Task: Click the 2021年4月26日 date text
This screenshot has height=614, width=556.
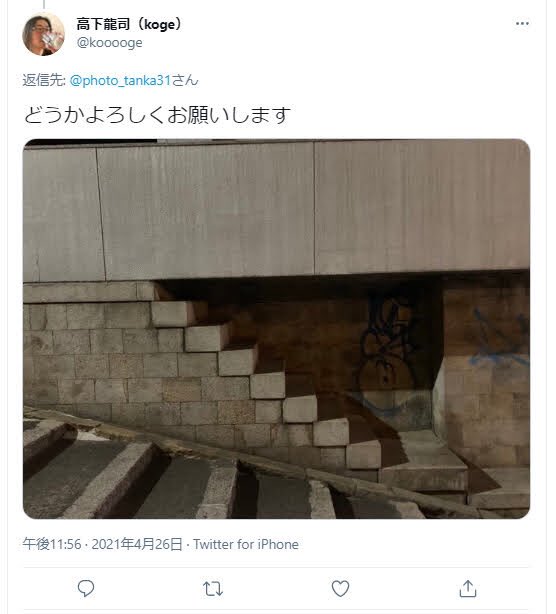Action: [x=137, y=544]
